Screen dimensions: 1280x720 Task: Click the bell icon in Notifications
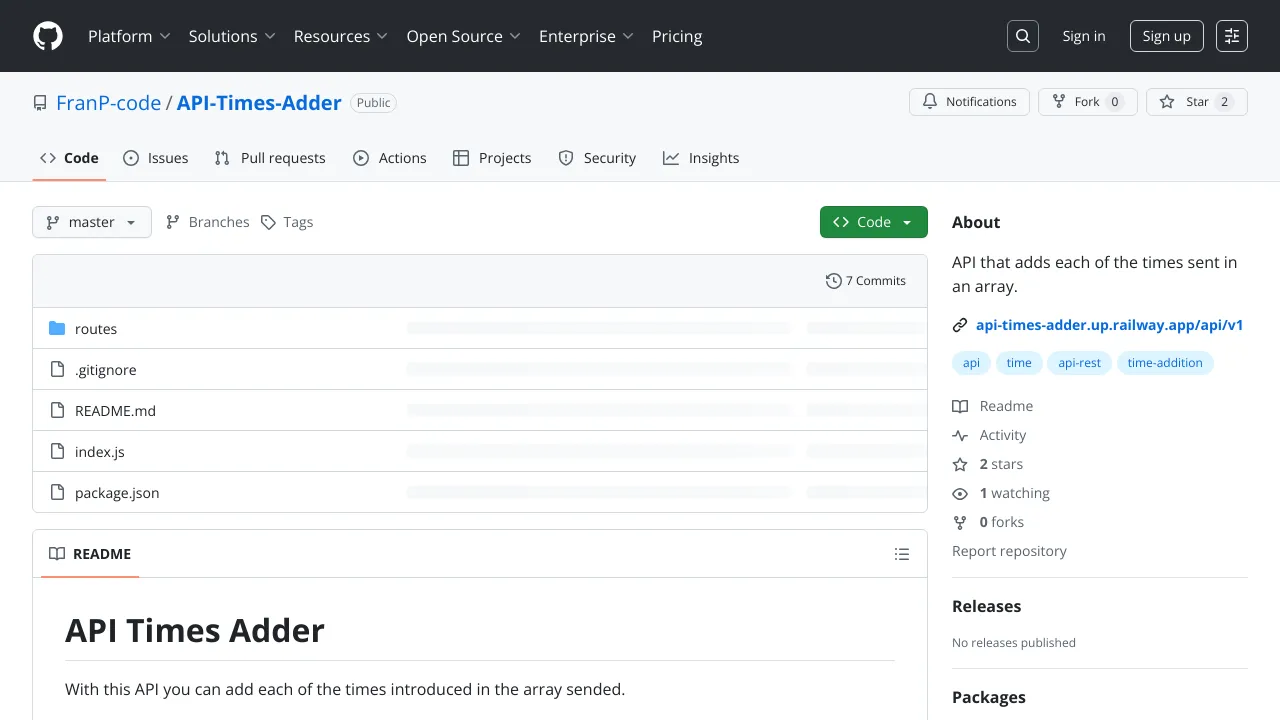(930, 102)
